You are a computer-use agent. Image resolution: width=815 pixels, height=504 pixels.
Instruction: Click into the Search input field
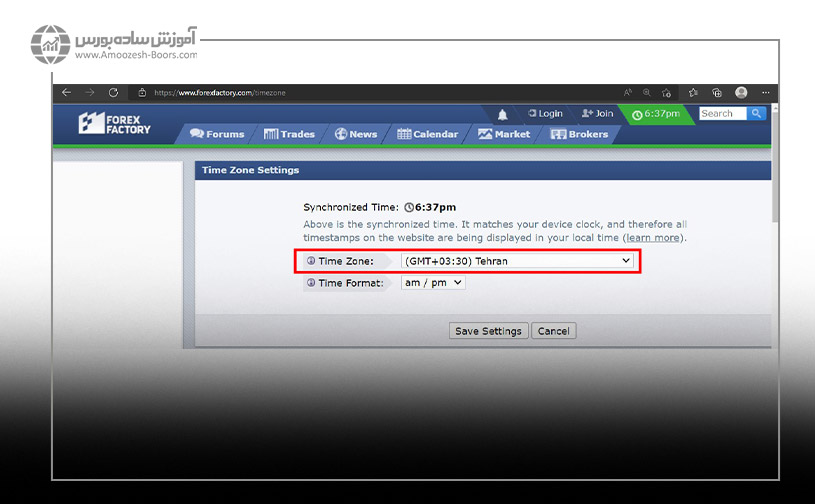(x=722, y=113)
